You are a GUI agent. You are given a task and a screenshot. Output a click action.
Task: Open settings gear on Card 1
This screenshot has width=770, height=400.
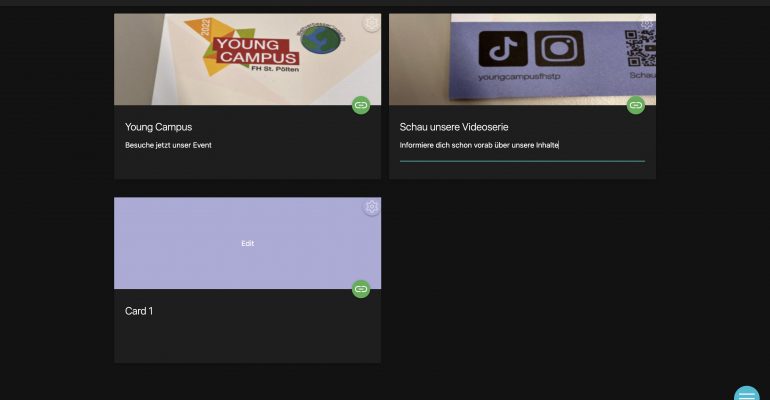click(x=371, y=207)
